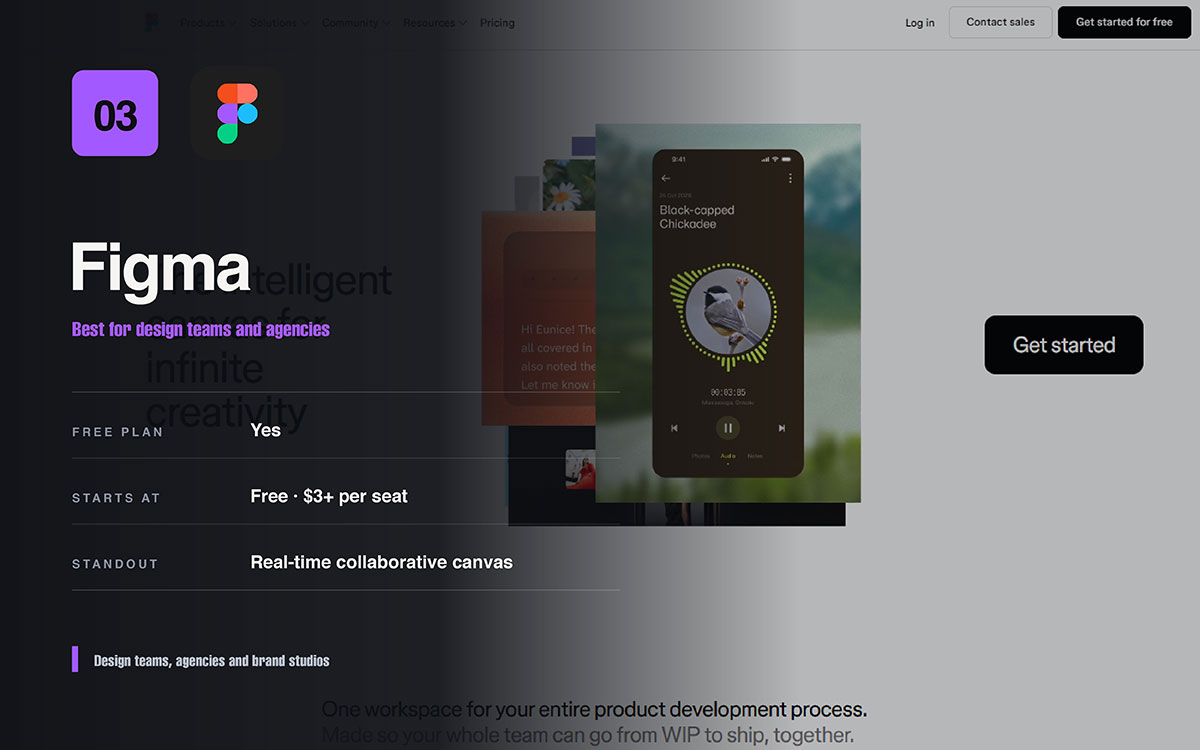Click the 'STANDOUT' label
Screen dimensions: 1200x750
click(115, 564)
